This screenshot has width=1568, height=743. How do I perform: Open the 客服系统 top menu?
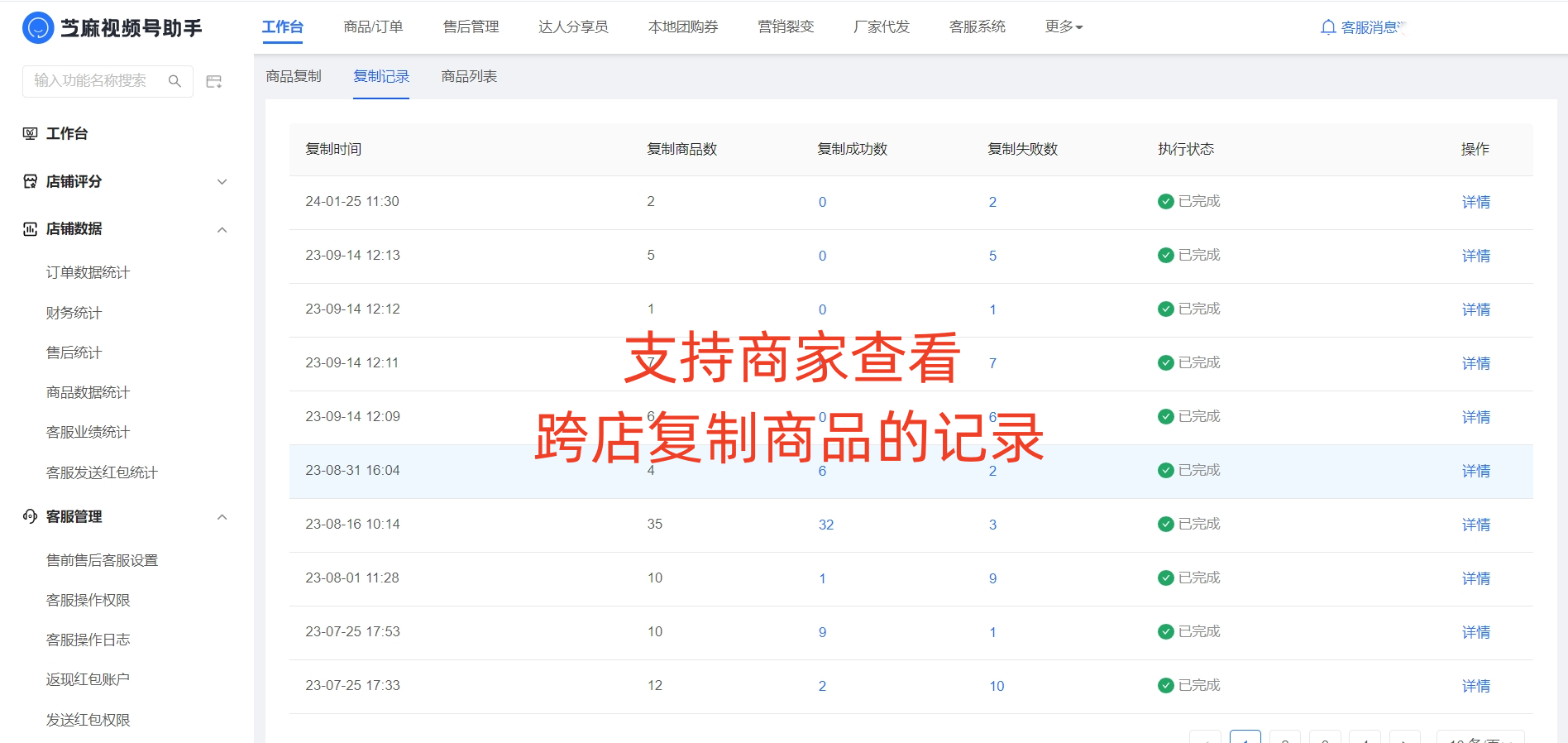pos(978,27)
